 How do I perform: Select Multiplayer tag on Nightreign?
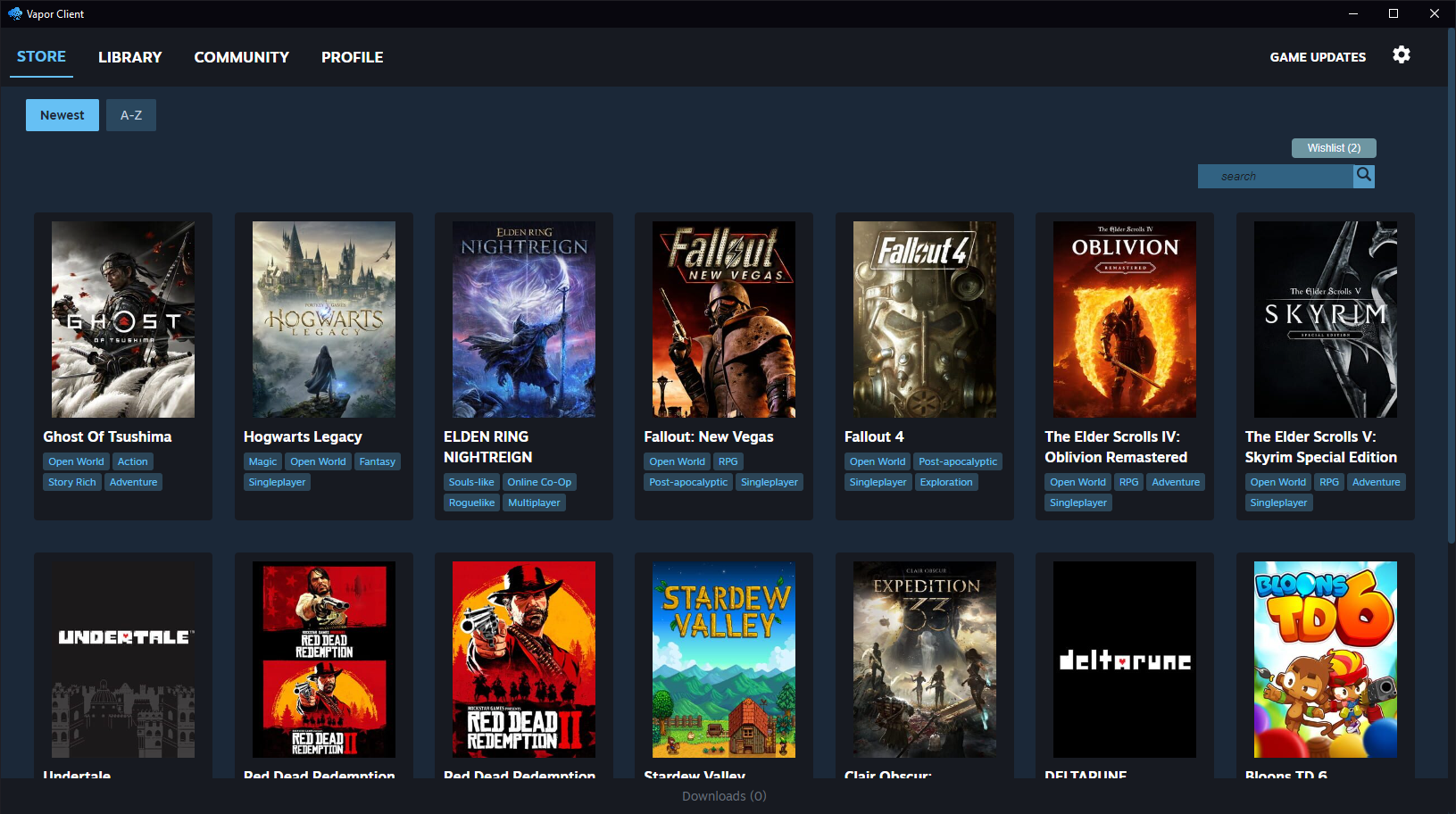click(x=534, y=503)
